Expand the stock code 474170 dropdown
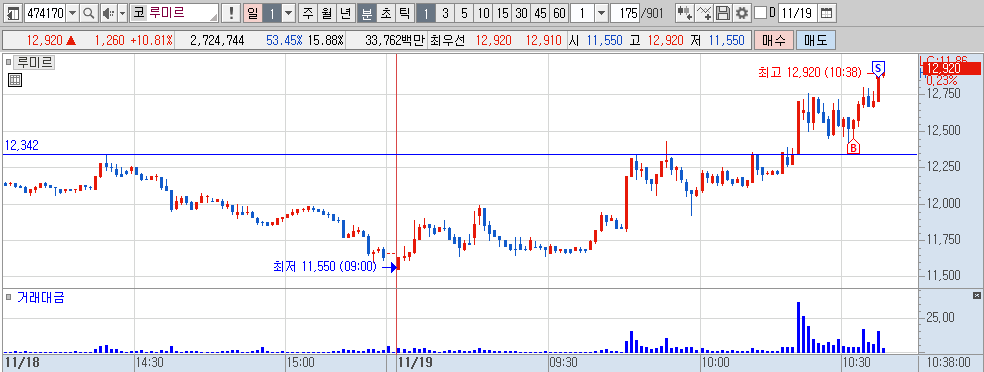The image size is (984, 372). pos(72,13)
